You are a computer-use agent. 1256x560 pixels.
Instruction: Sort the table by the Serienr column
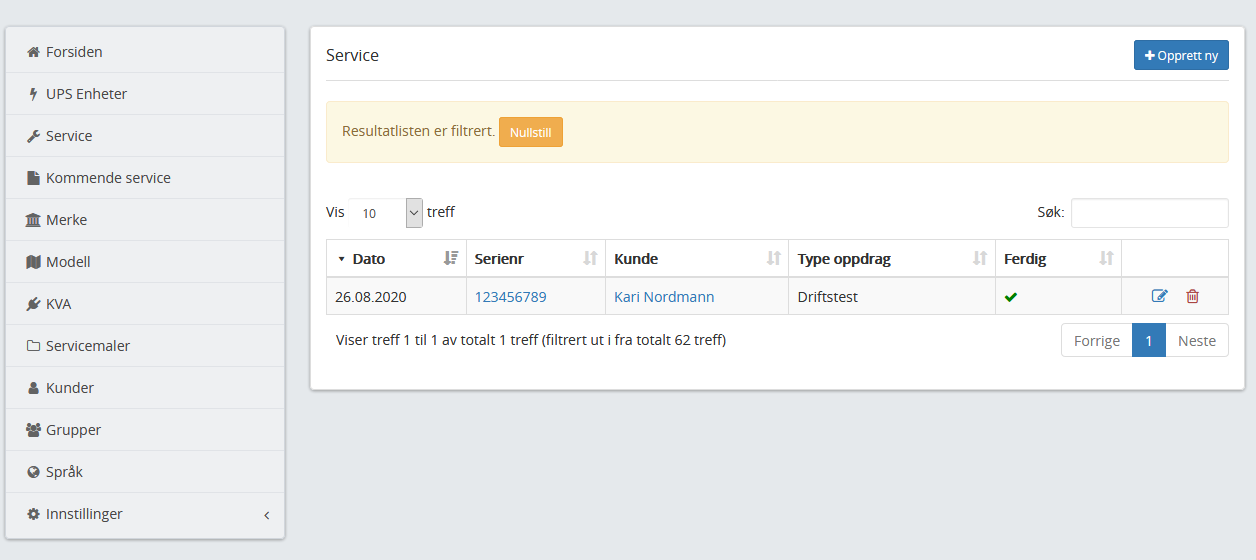(590, 258)
